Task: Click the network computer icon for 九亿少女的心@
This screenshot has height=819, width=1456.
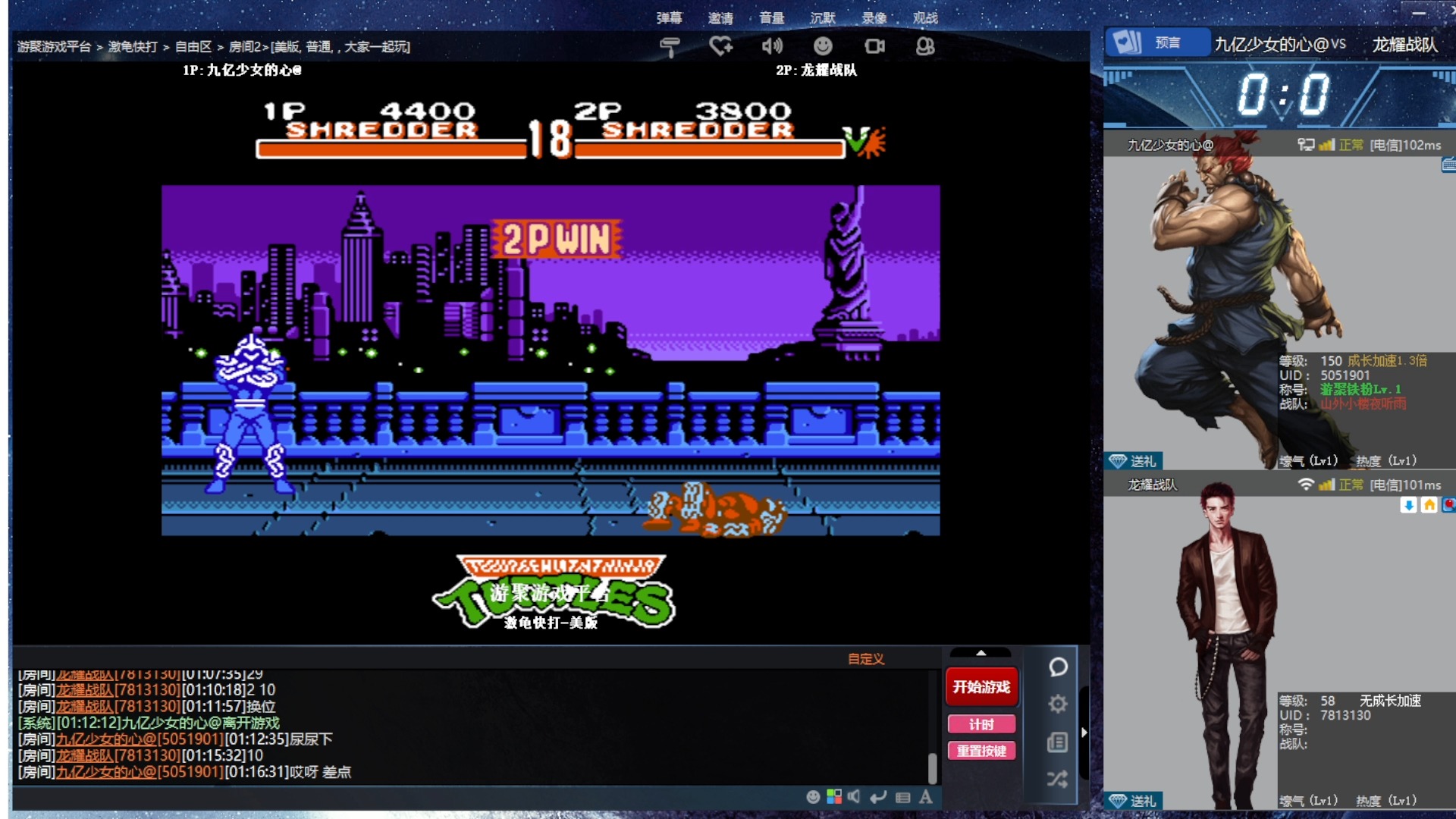Action: pyautogui.click(x=1306, y=144)
